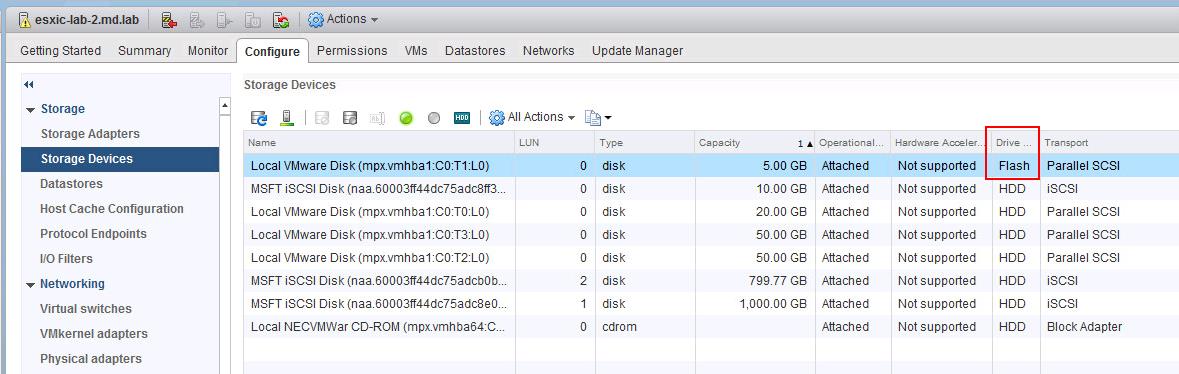
Task: Click the gear icon beside All Actions
Action: 496,117
